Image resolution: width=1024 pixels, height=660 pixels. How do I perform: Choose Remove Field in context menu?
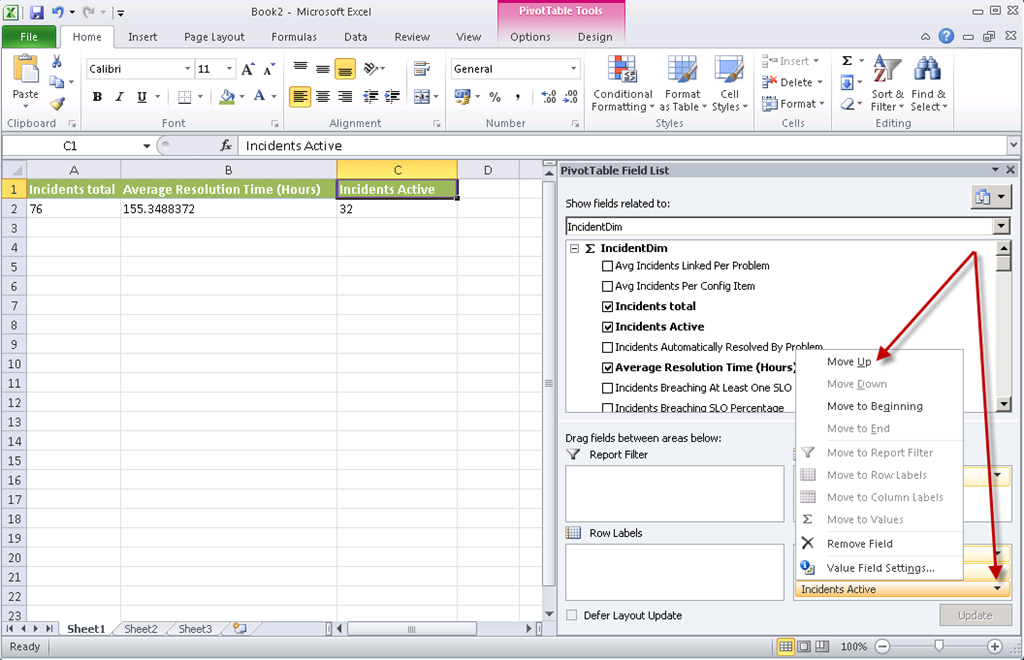(x=859, y=544)
